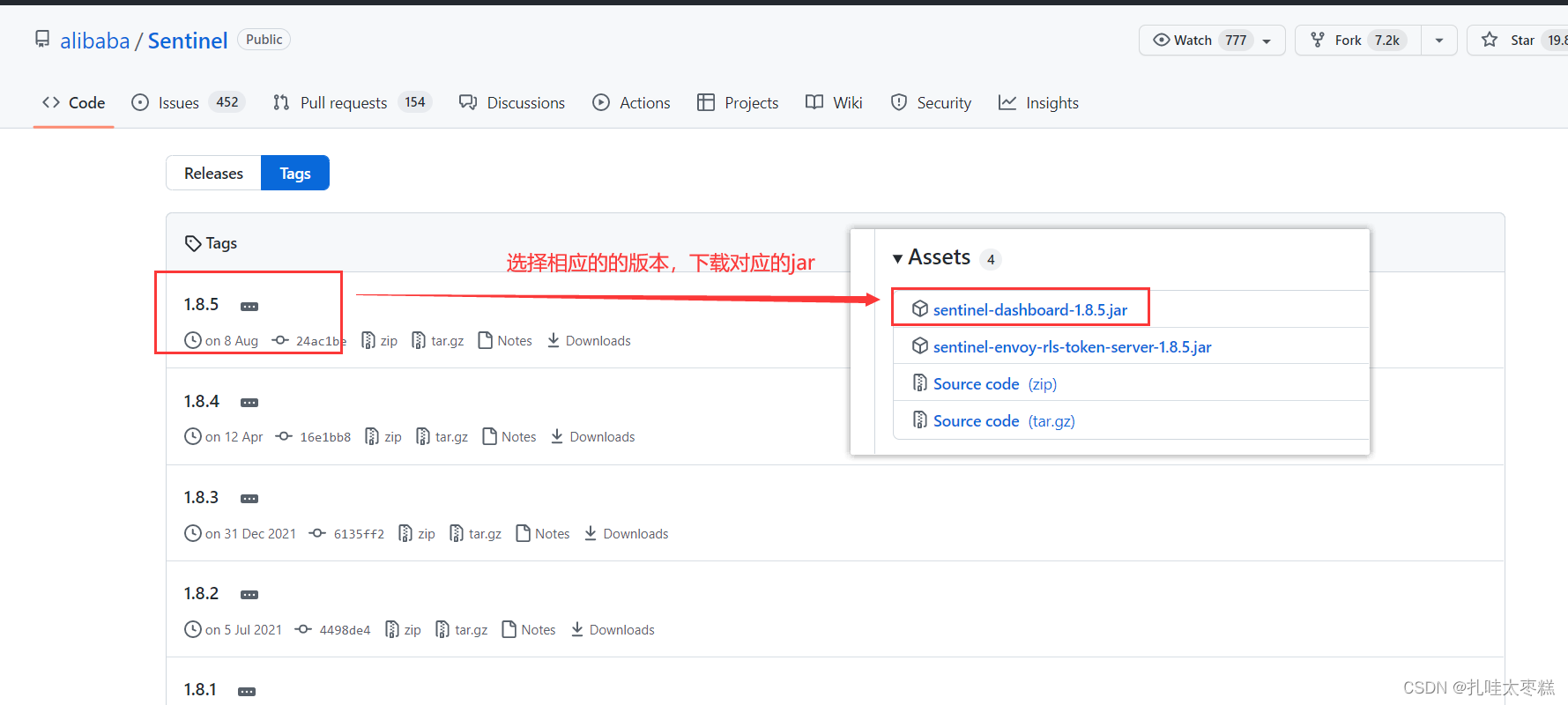Image resolution: width=1568 pixels, height=705 pixels.
Task: Open the Actions tab
Action: 631,103
